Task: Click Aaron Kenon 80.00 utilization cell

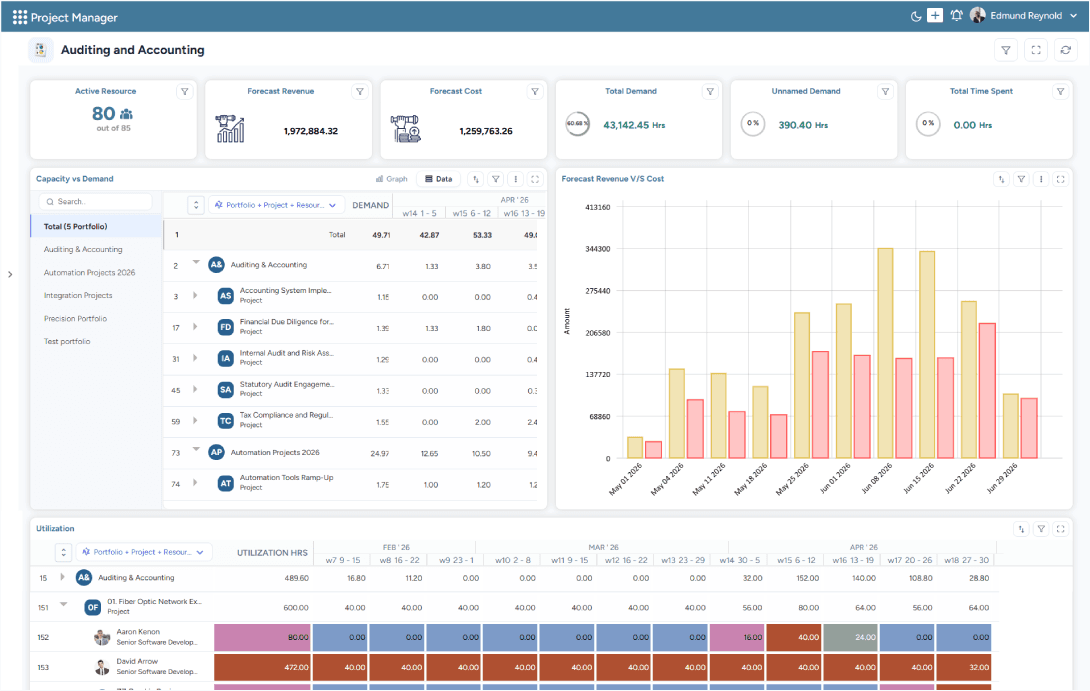Action: point(262,637)
